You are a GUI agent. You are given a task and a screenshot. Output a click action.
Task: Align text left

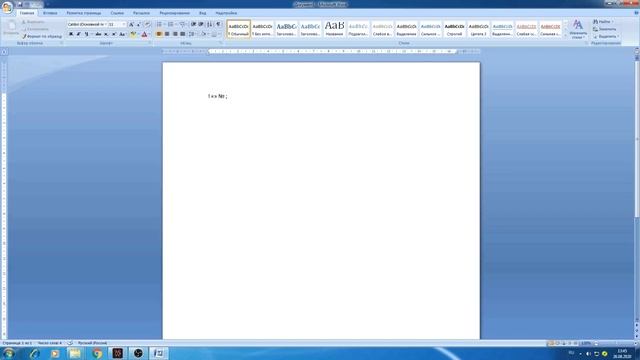[159, 34]
